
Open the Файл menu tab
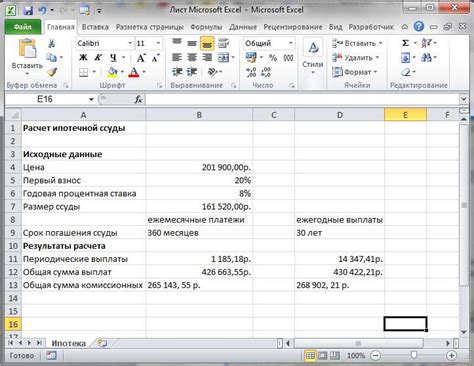23,27
